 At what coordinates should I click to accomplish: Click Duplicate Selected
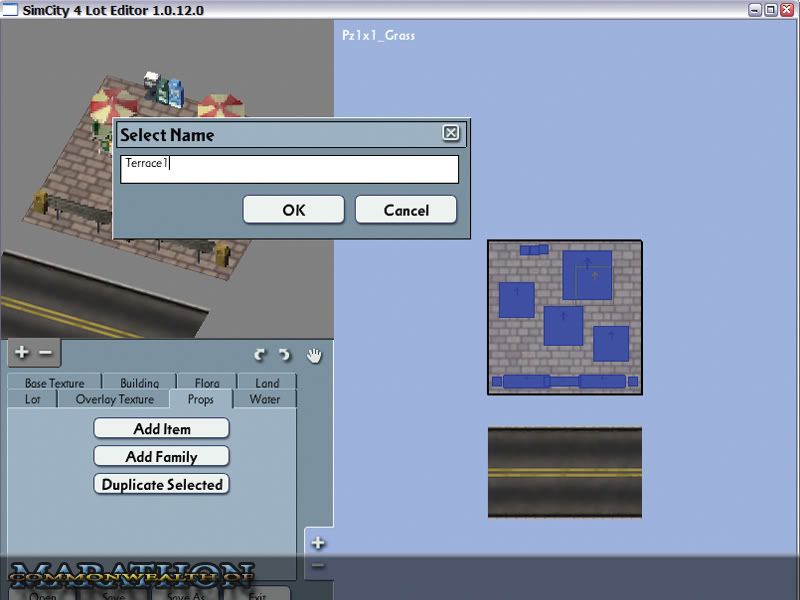click(161, 484)
